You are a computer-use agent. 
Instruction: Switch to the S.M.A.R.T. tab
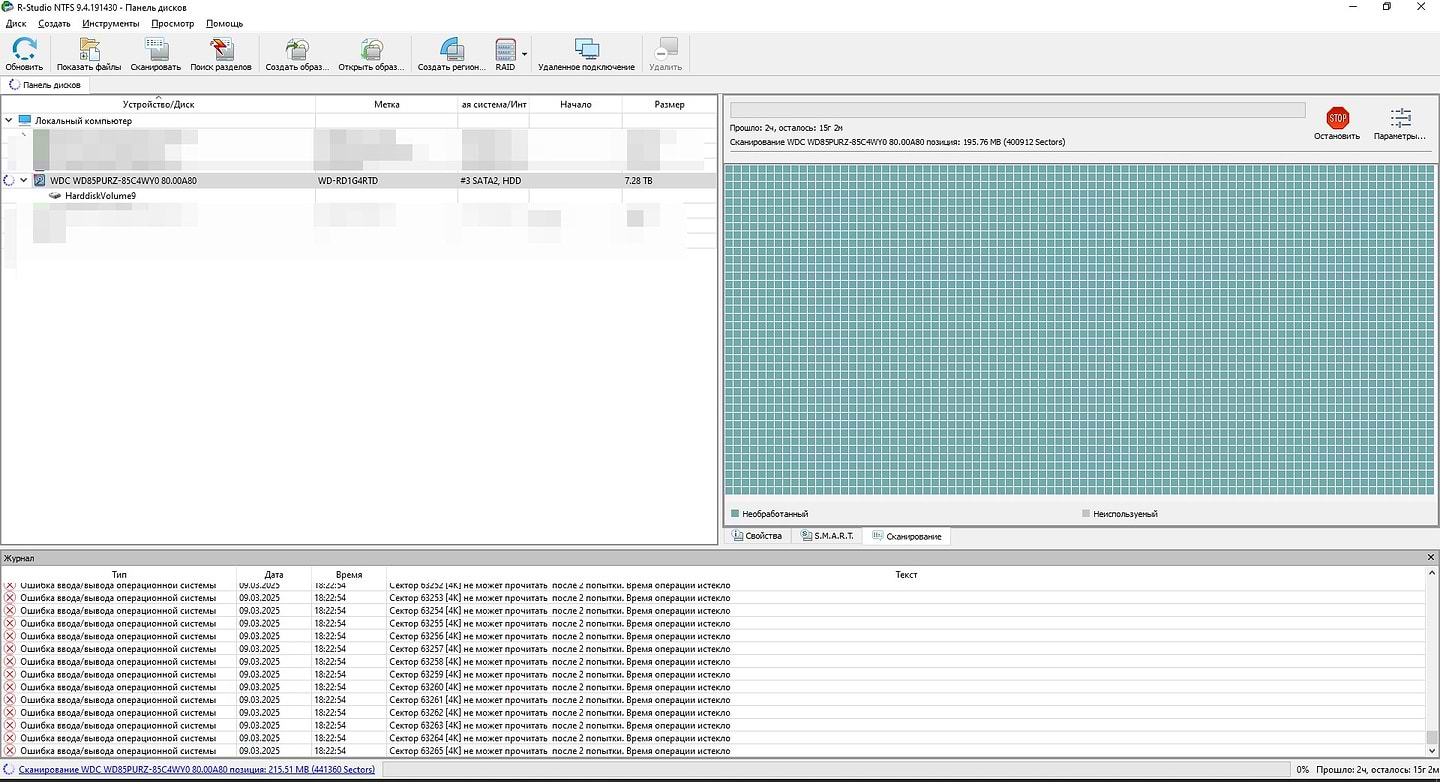coord(826,536)
